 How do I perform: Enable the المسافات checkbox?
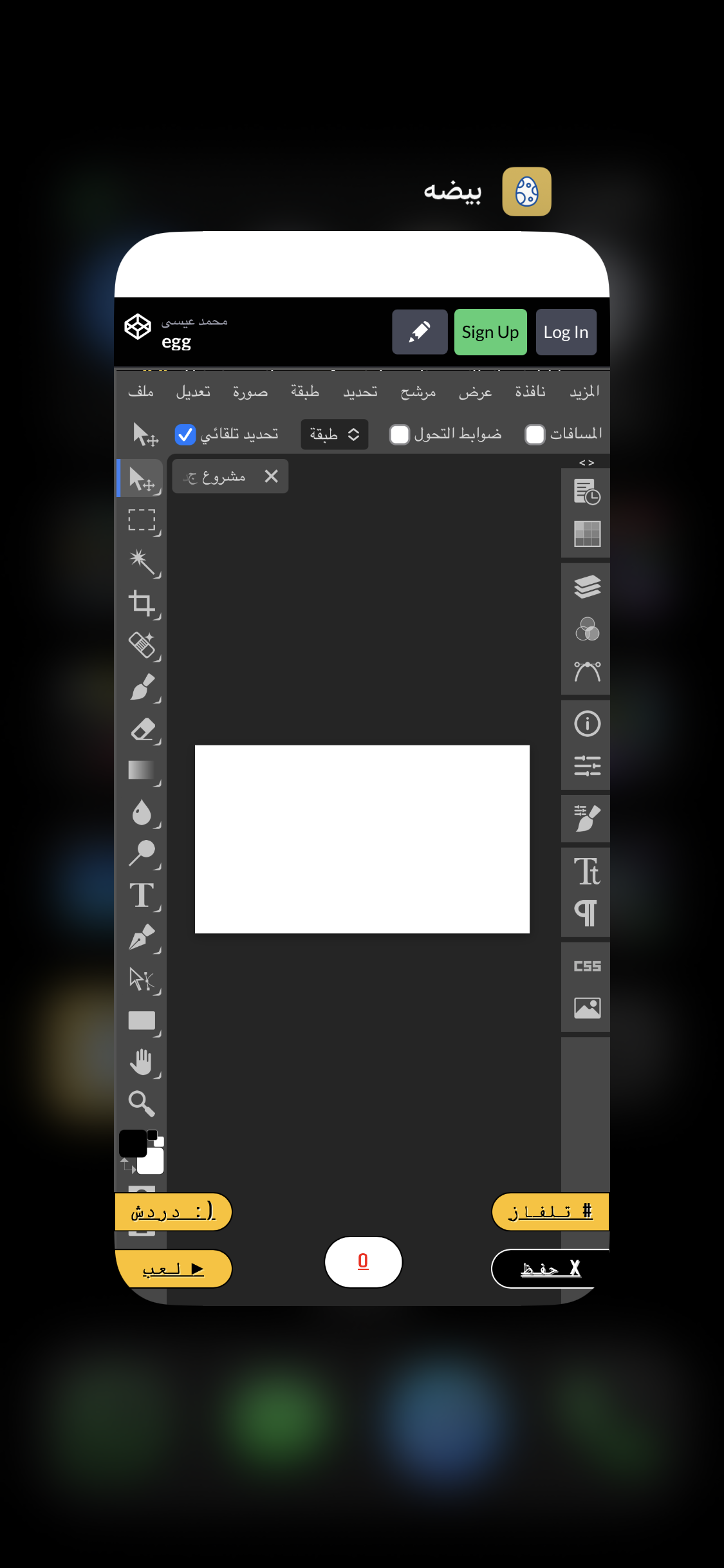click(x=535, y=435)
